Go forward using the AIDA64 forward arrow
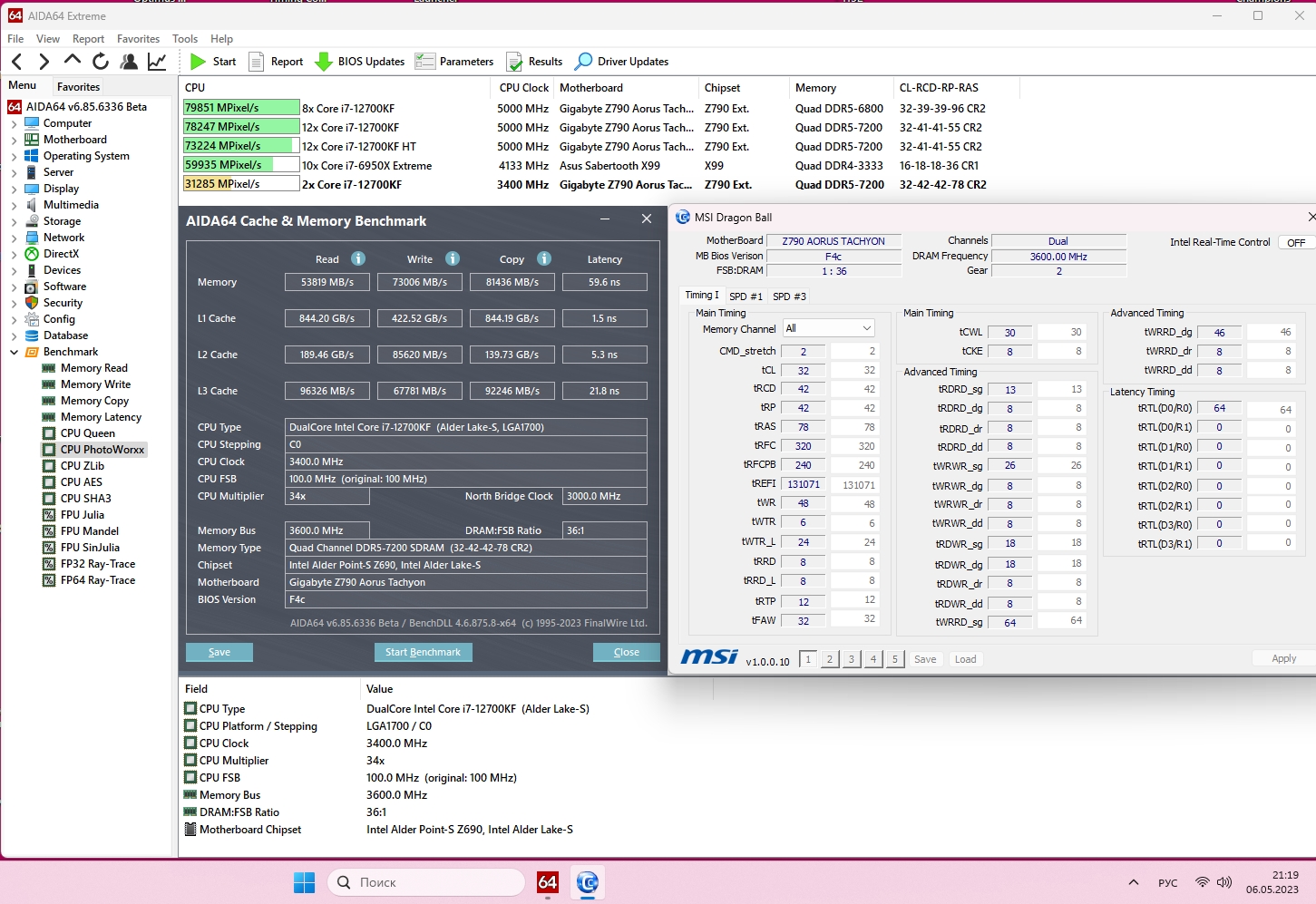 coord(44,62)
